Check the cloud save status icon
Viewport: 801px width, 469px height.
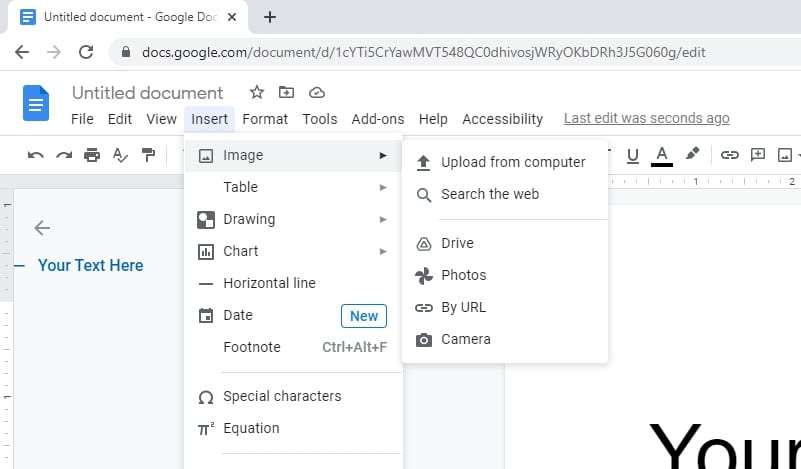317,92
